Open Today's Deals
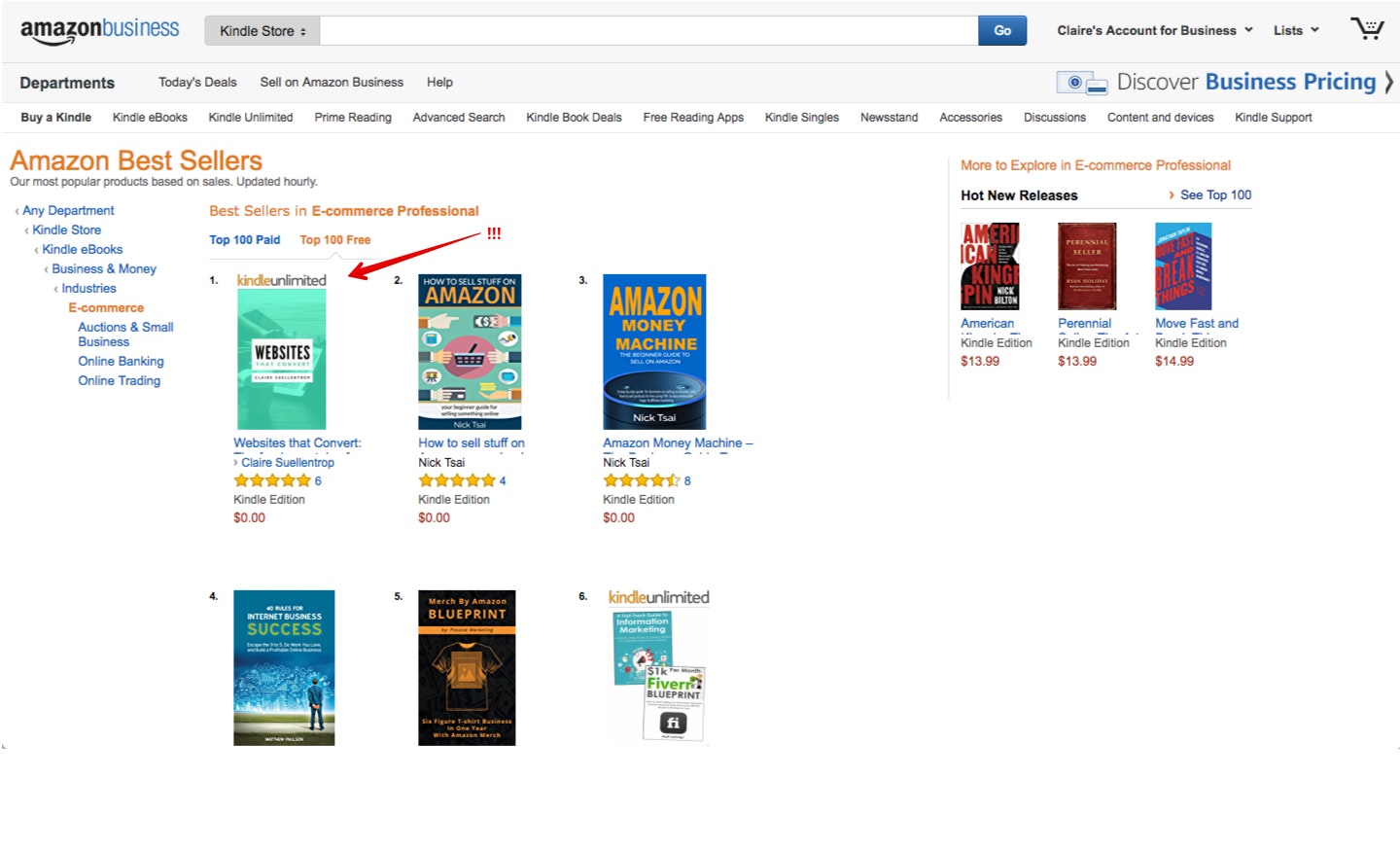Viewport: 1400px width, 849px height. [197, 83]
